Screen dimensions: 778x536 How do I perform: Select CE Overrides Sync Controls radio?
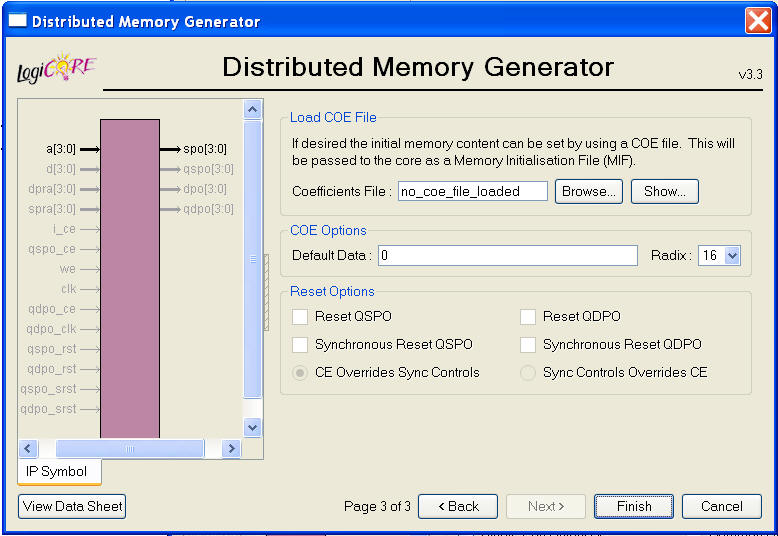[300, 372]
